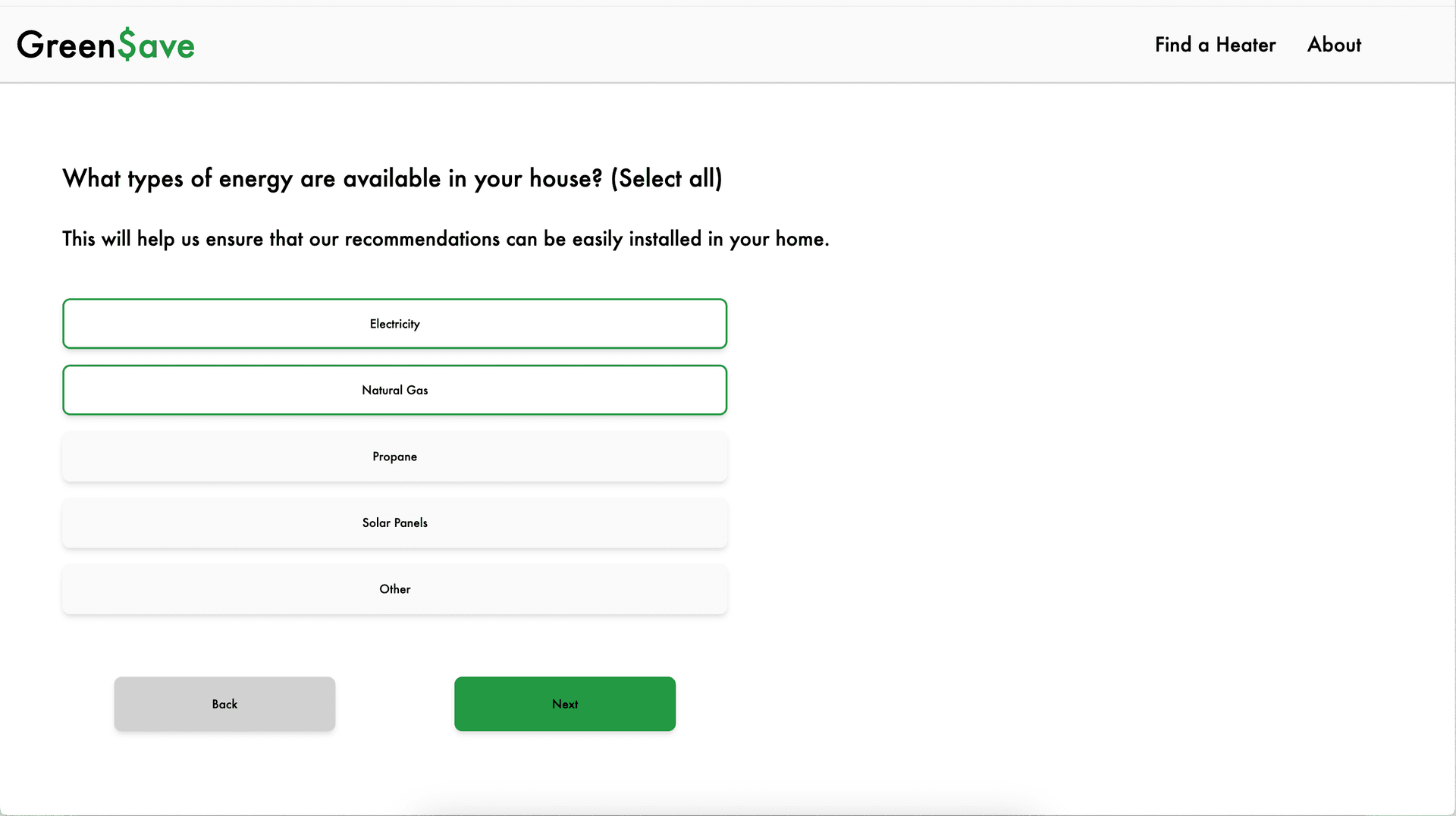The height and width of the screenshot is (816, 1456).
Task: Choose the Other energy option
Action: tap(394, 589)
